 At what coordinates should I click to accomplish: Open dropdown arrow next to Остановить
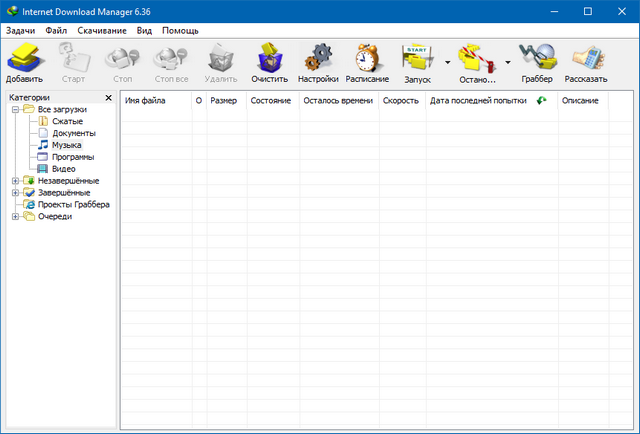click(x=507, y=62)
